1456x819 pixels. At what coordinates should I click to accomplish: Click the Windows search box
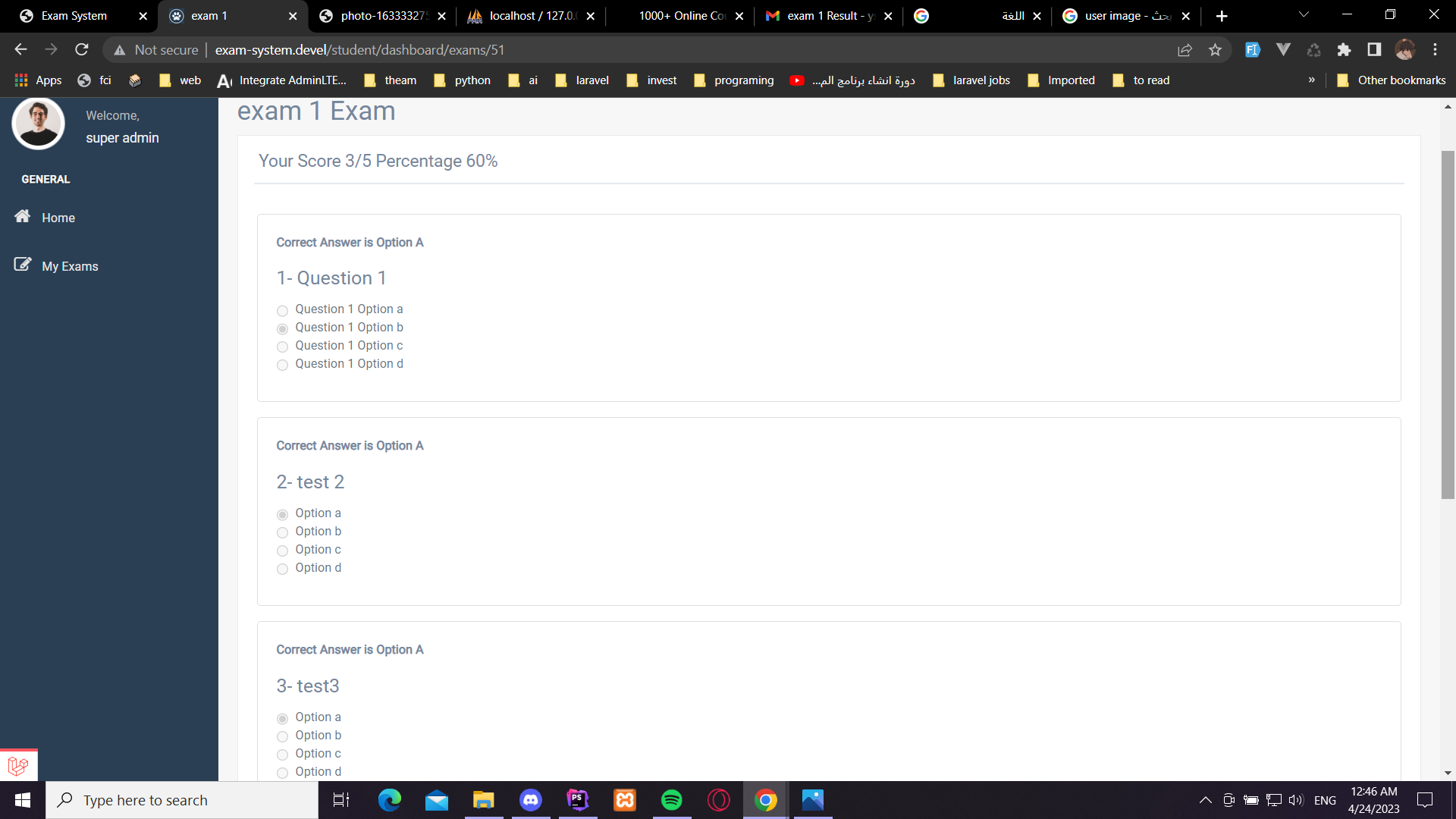182,800
